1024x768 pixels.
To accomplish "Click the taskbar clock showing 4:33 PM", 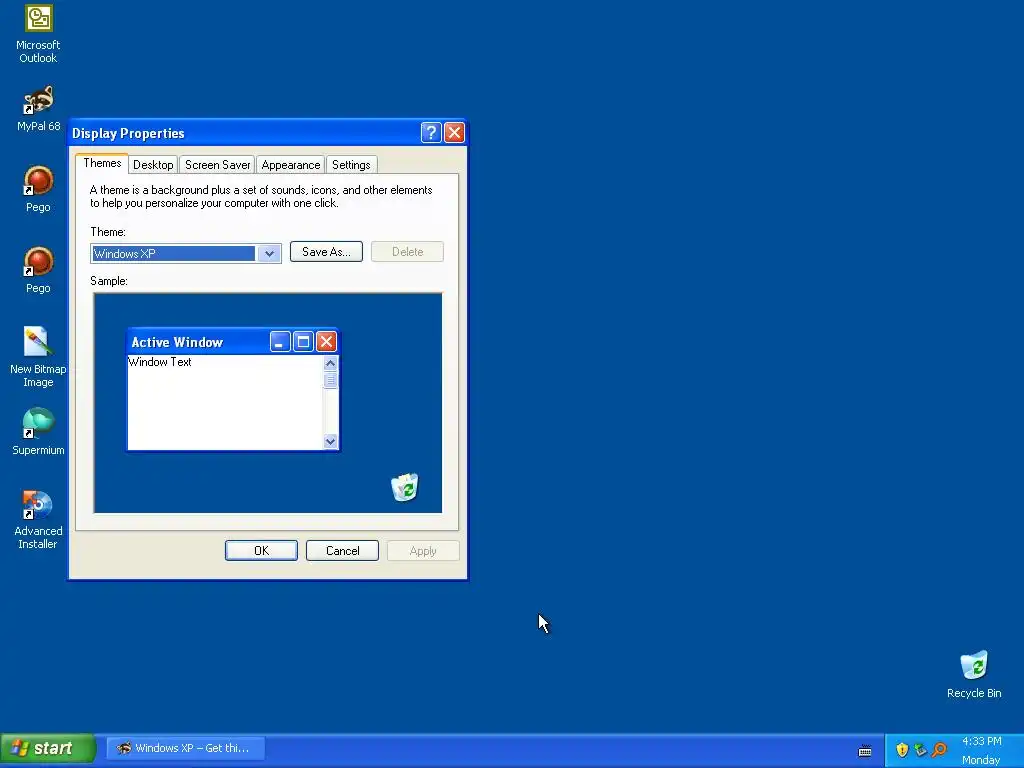I will [982, 741].
